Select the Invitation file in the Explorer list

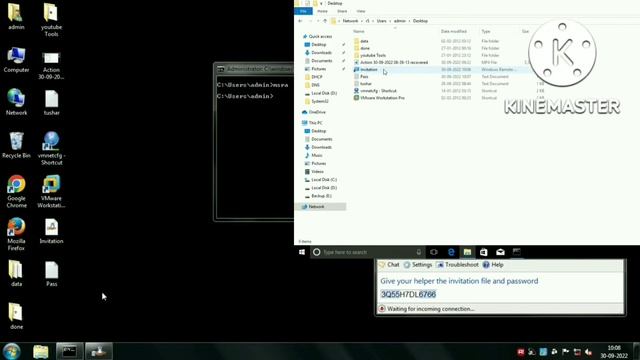[369, 69]
